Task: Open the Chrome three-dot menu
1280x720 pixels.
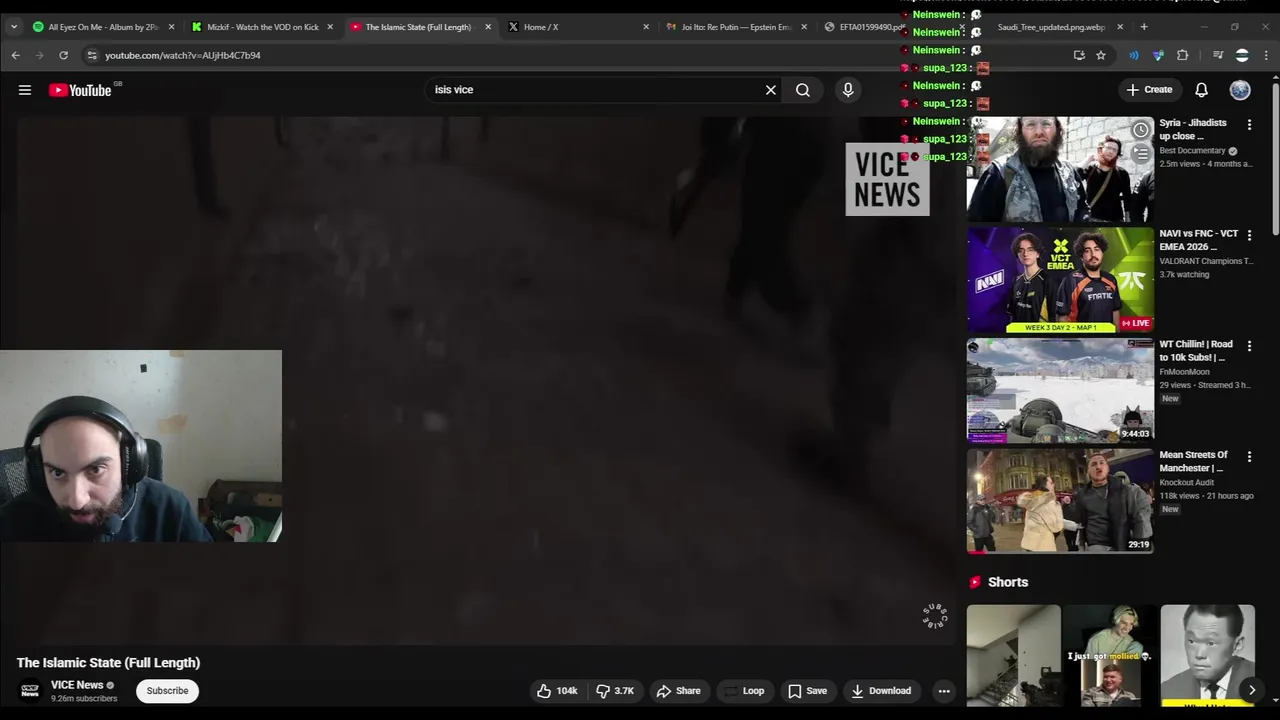Action: [1267, 55]
